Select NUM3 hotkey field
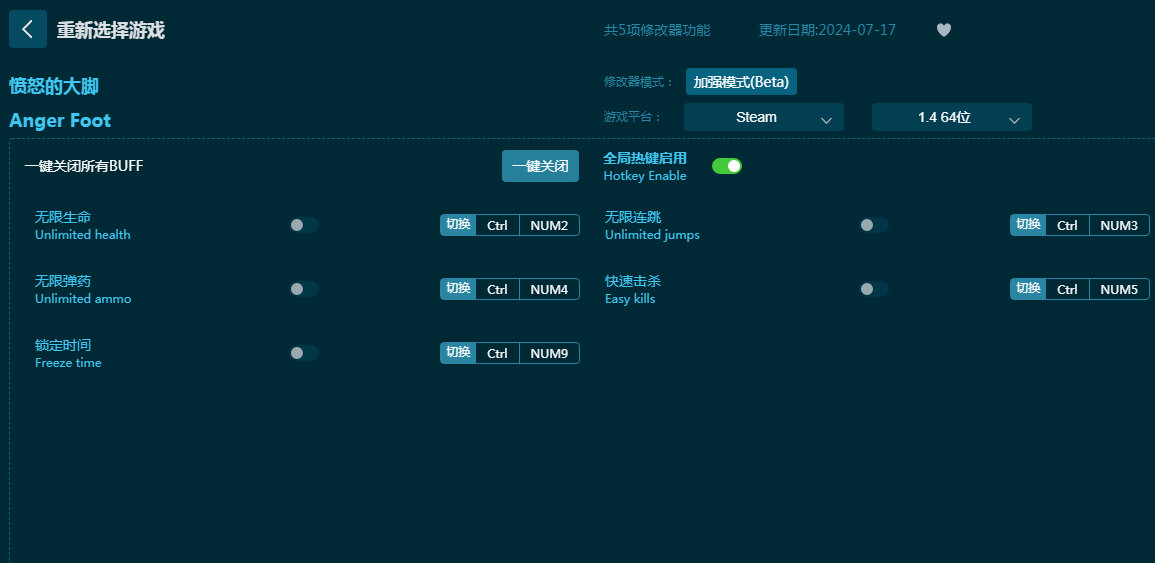Viewport: 1155px width, 563px height. click(1120, 225)
